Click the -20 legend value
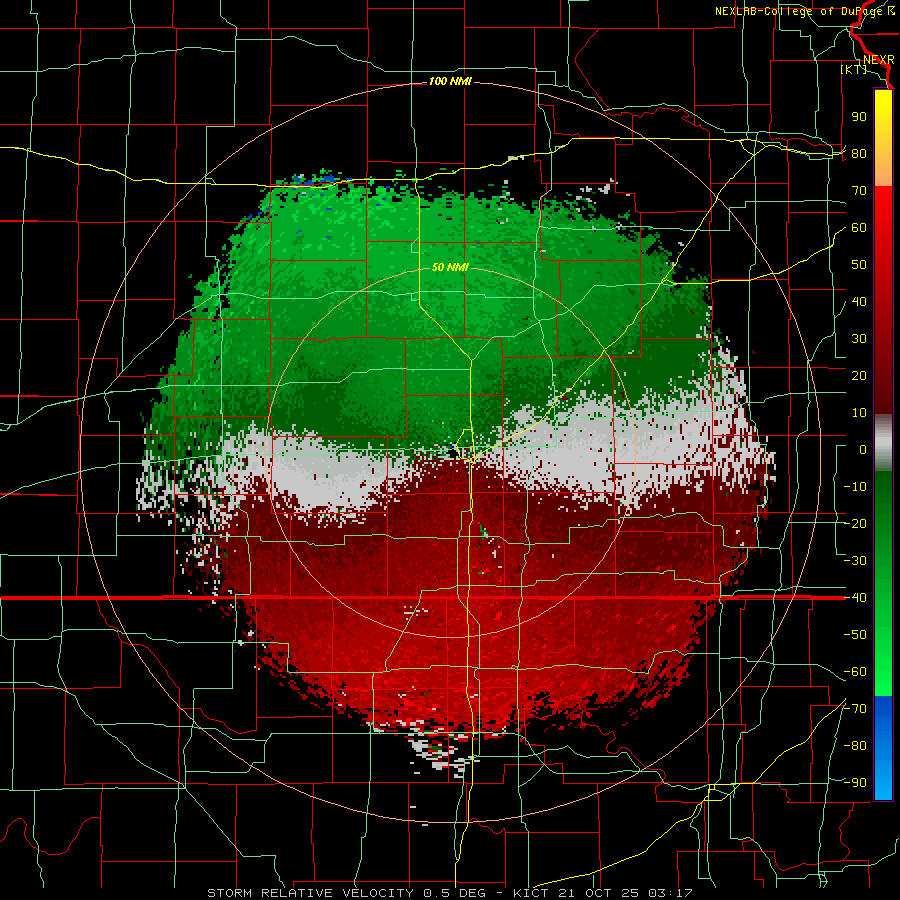The height and width of the screenshot is (900, 900). pos(855,524)
